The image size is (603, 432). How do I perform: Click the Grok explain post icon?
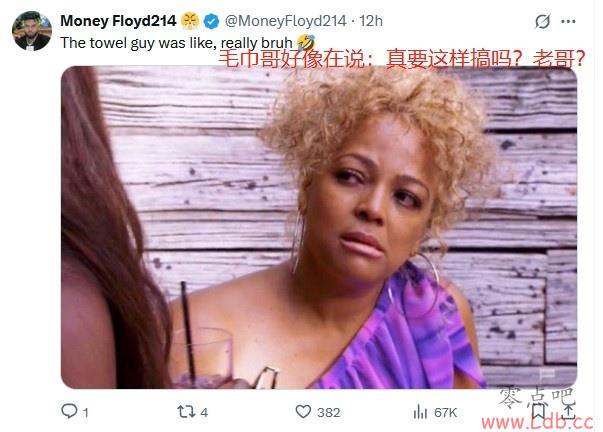[542, 21]
